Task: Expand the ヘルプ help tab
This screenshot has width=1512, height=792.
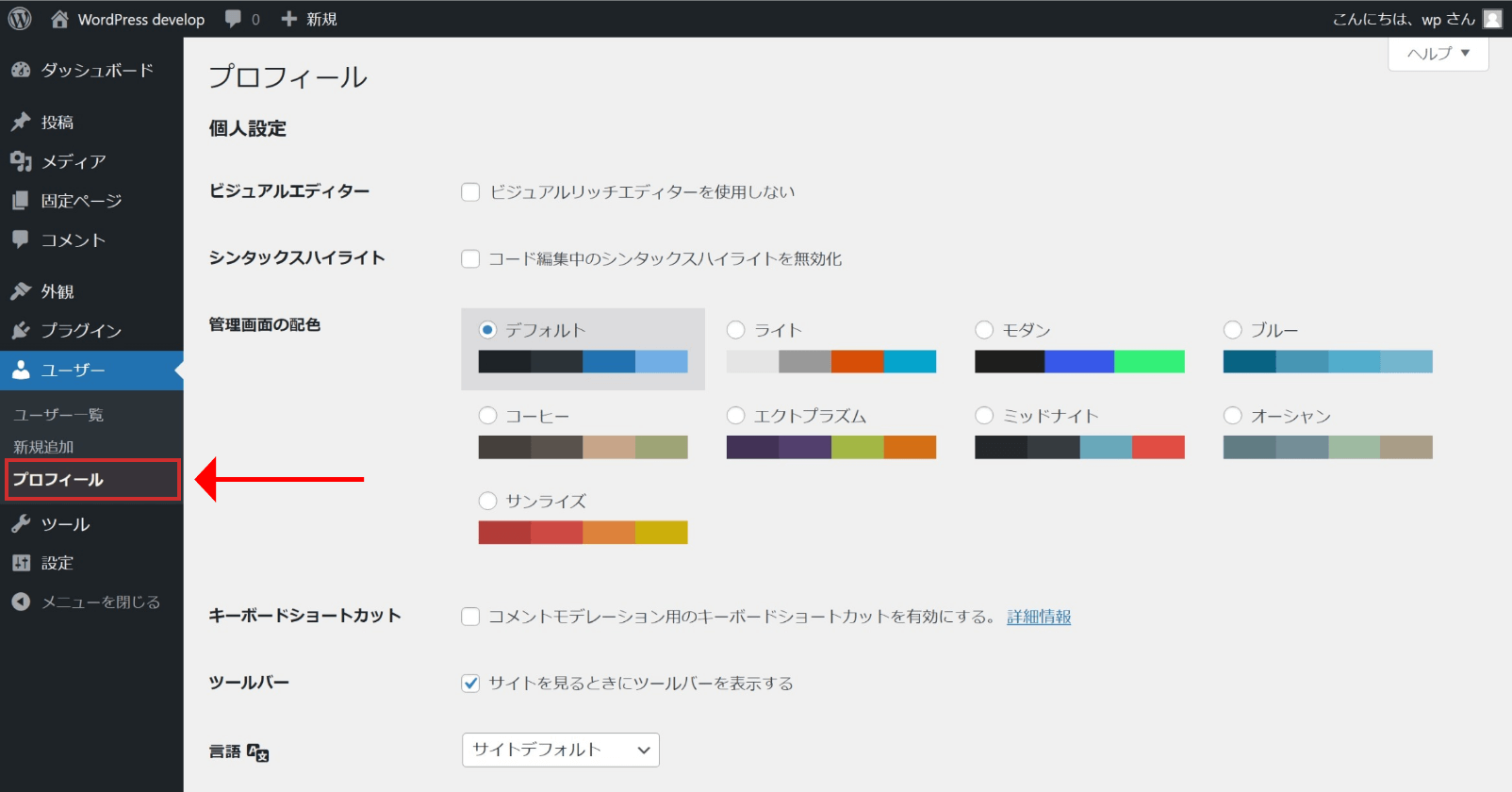Action: pos(1438,54)
